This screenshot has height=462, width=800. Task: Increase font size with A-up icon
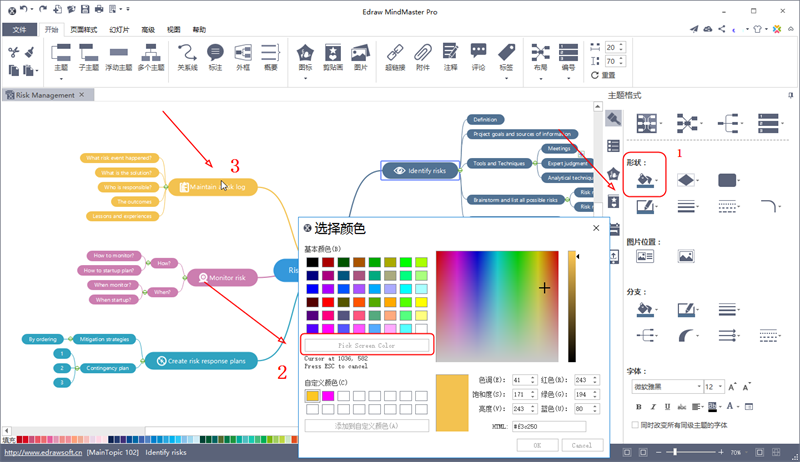(732, 387)
